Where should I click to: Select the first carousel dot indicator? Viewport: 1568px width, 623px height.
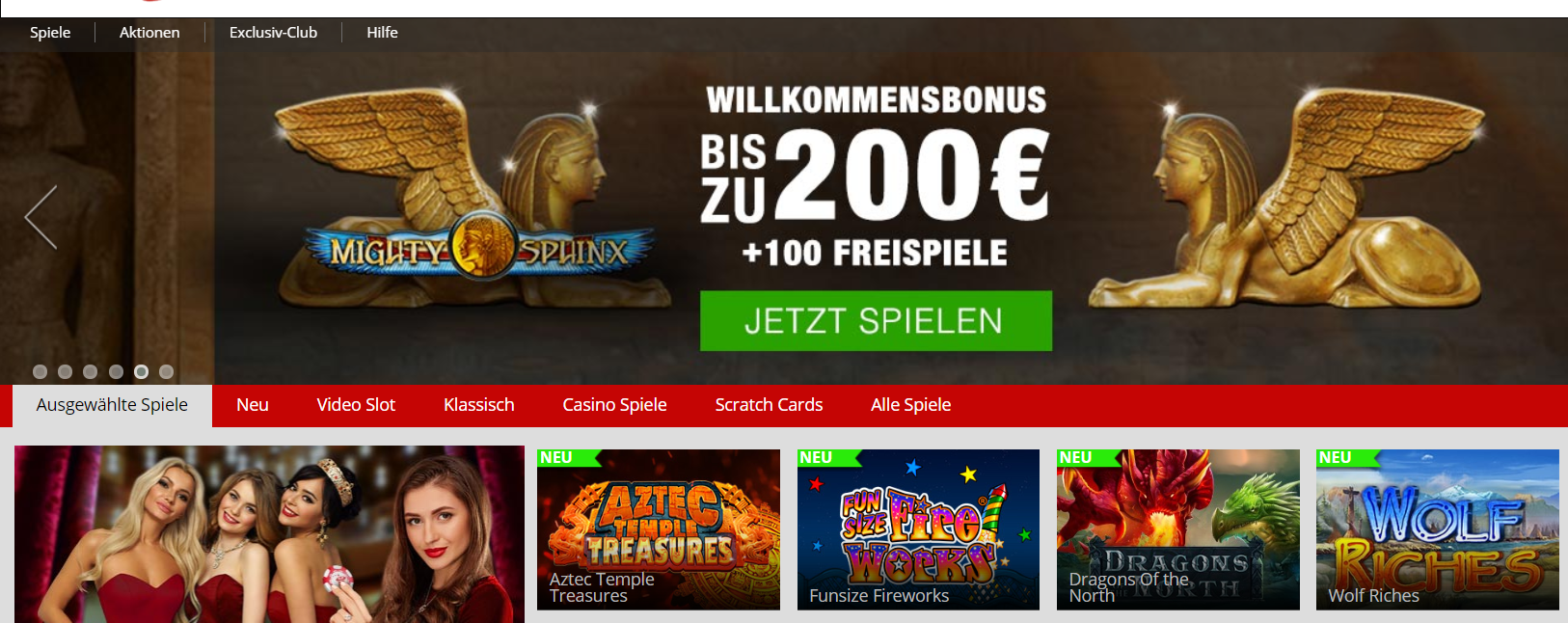tap(40, 371)
